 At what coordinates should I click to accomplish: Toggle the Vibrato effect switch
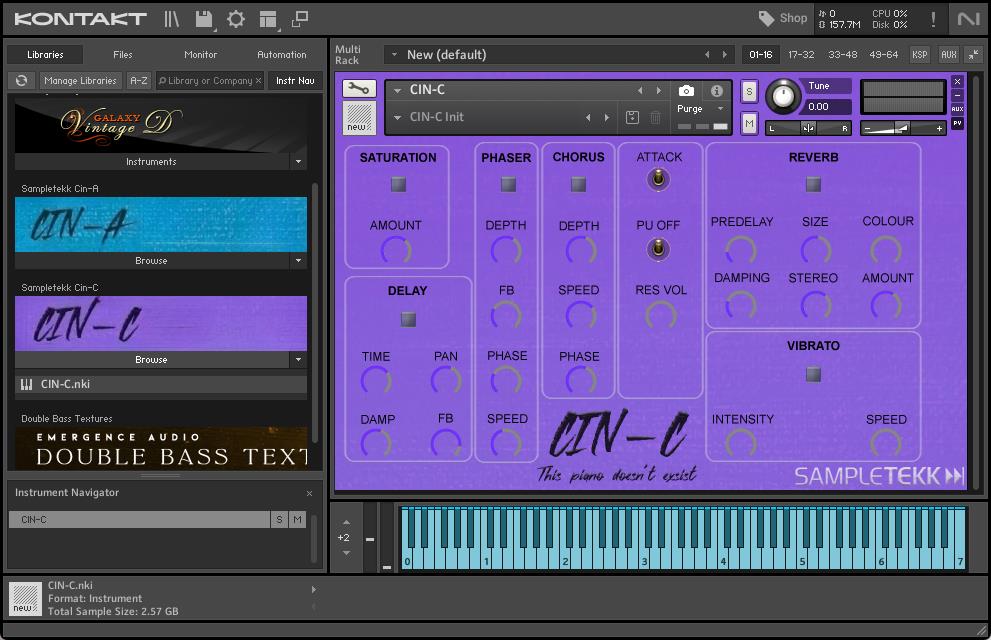(x=813, y=374)
